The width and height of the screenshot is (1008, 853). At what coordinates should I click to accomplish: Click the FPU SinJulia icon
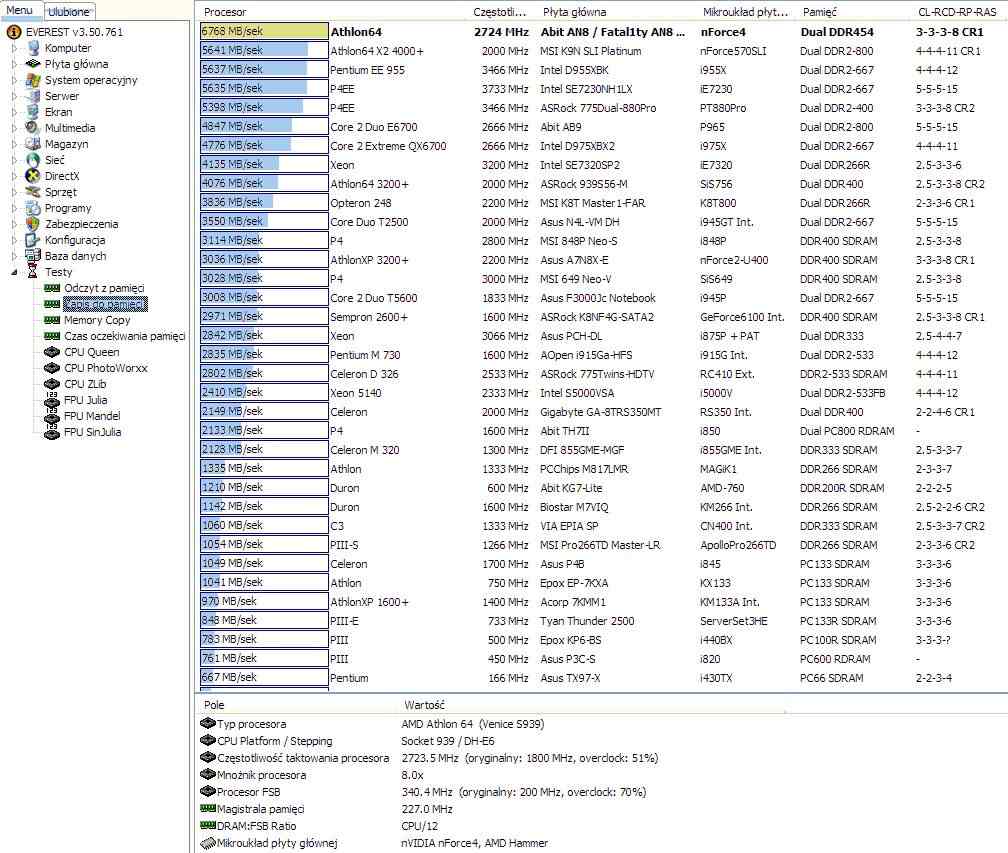(52, 433)
